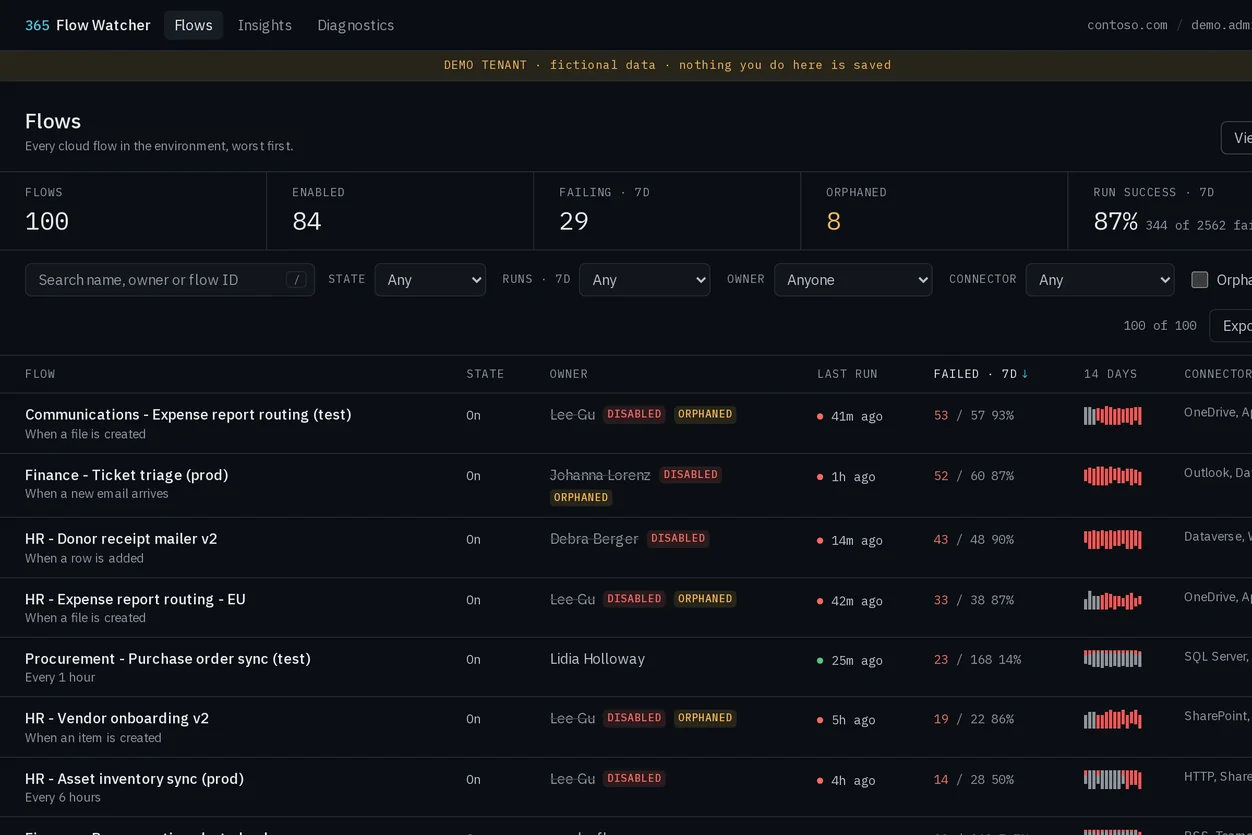
Task: Click the Run Success 87% stat card
Action: point(1160,210)
